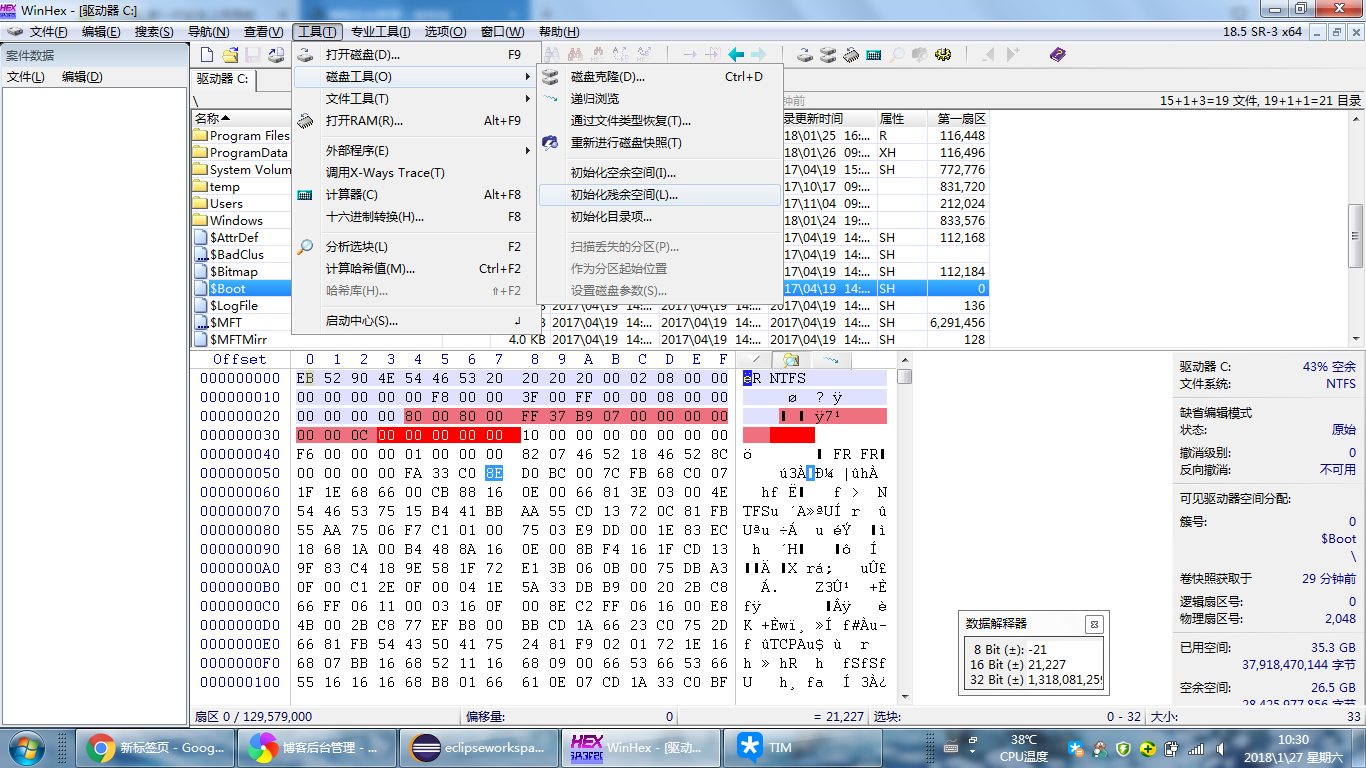1366x768 pixels.
Task: Click the purple Help book toolbar icon
Action: 1058,54
